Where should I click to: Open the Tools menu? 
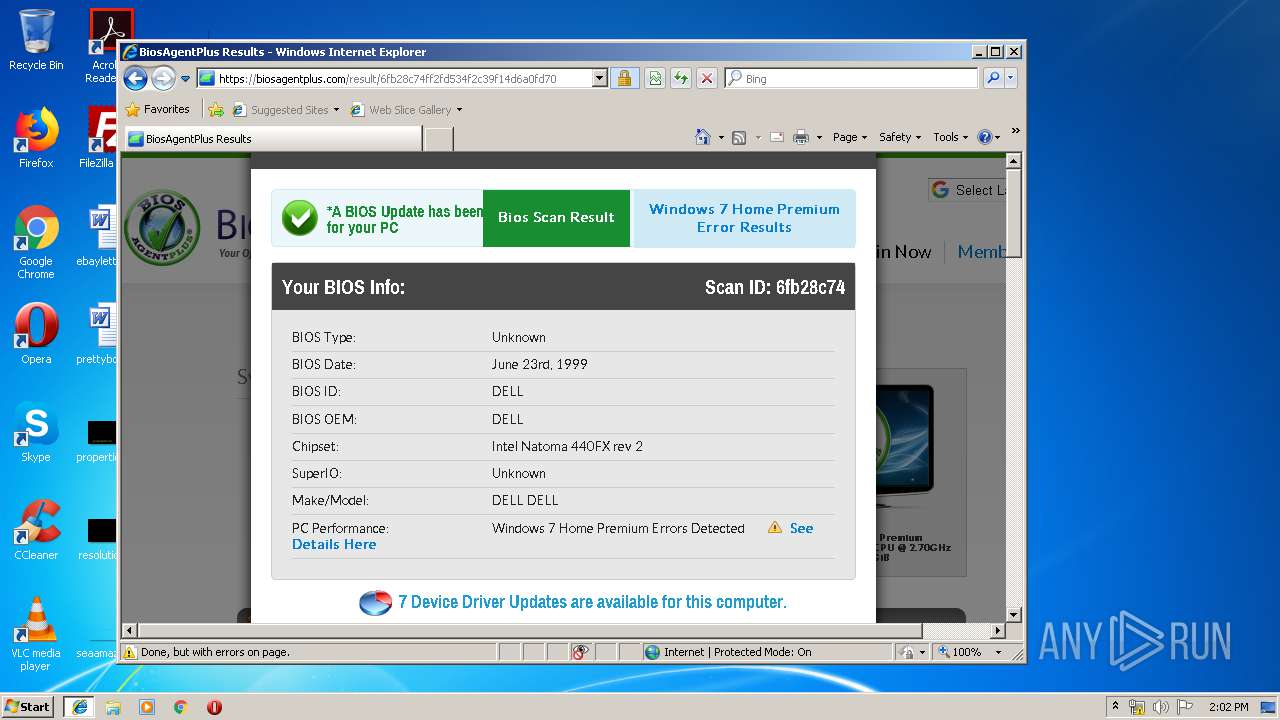click(x=950, y=137)
